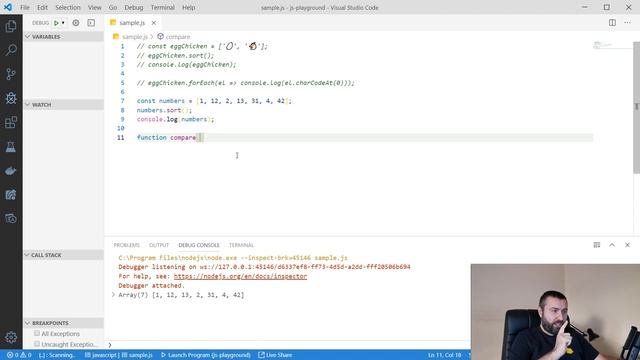Switch to the PROBLEMS panel tab
This screenshot has height=360, width=640.
pyautogui.click(x=127, y=245)
